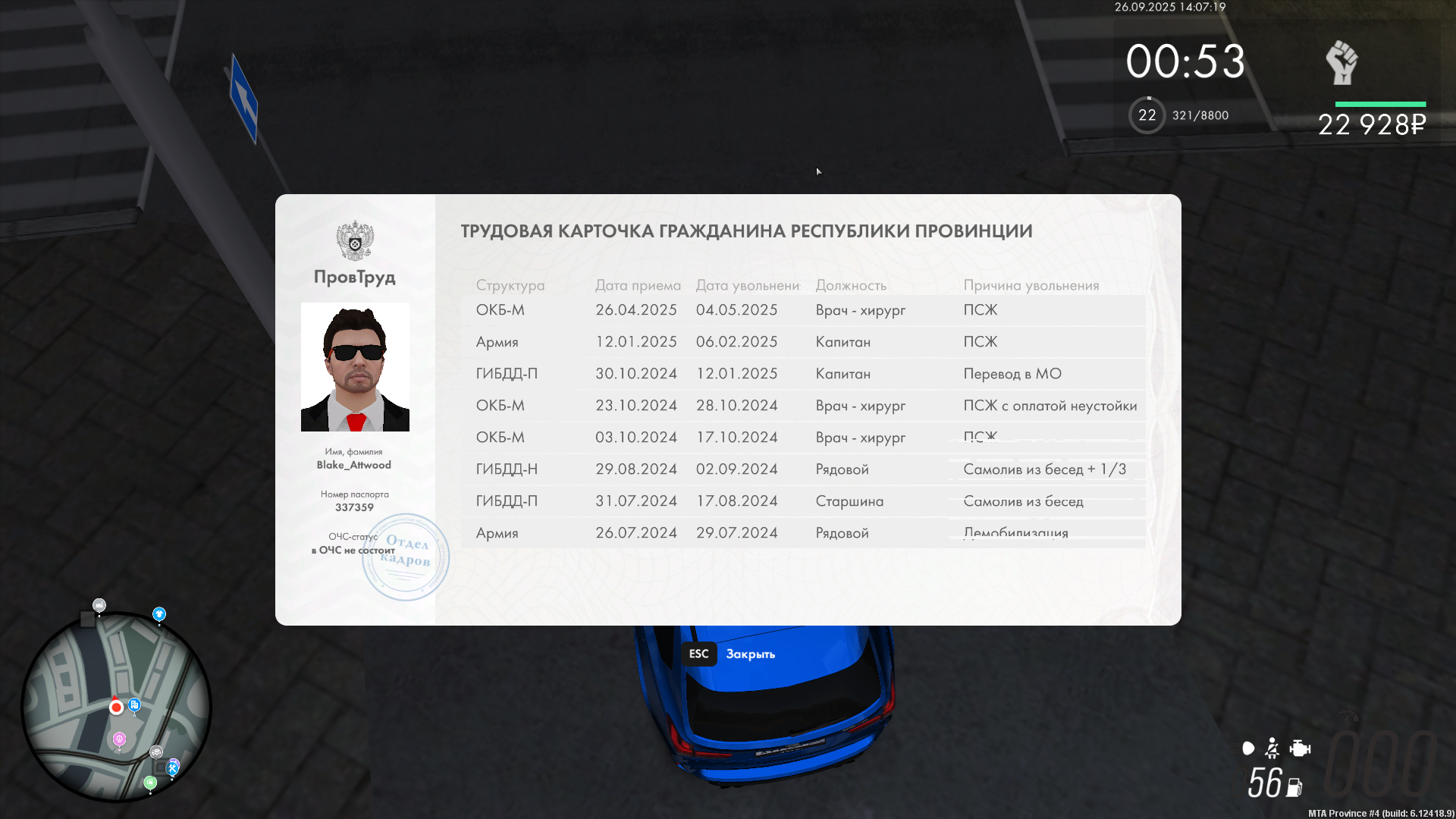Click Blake_Attwood profile photo
This screenshot has width=1456, height=819.
(x=355, y=367)
